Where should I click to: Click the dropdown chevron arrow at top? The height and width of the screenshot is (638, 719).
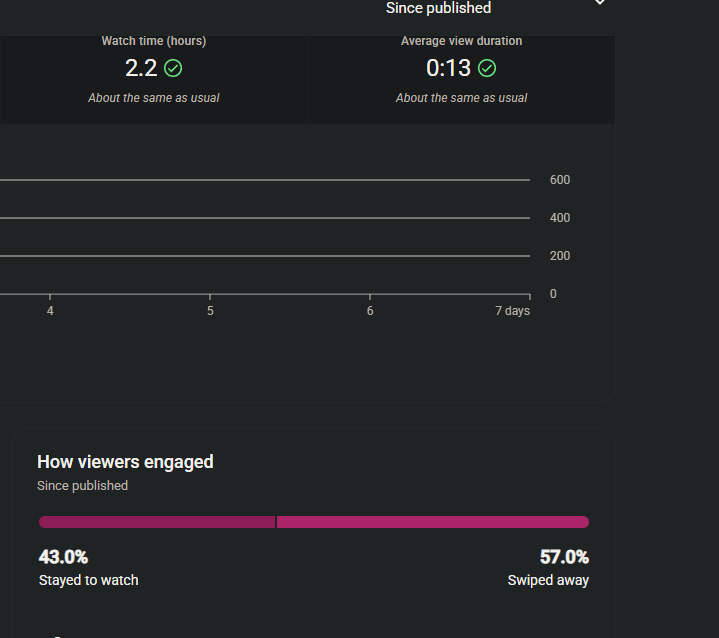(600, 4)
